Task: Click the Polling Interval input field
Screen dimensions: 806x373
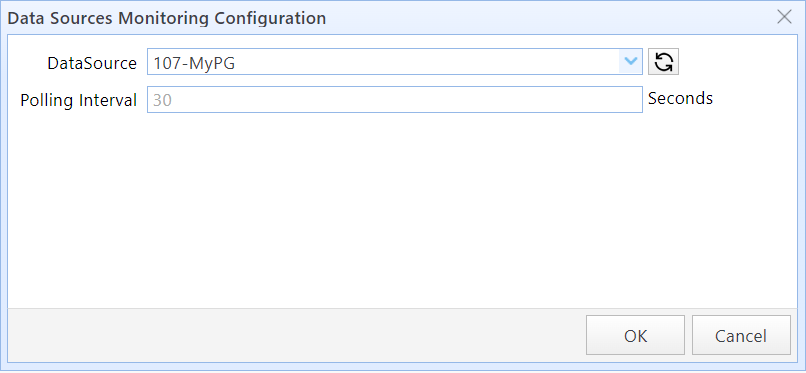Action: (394, 100)
